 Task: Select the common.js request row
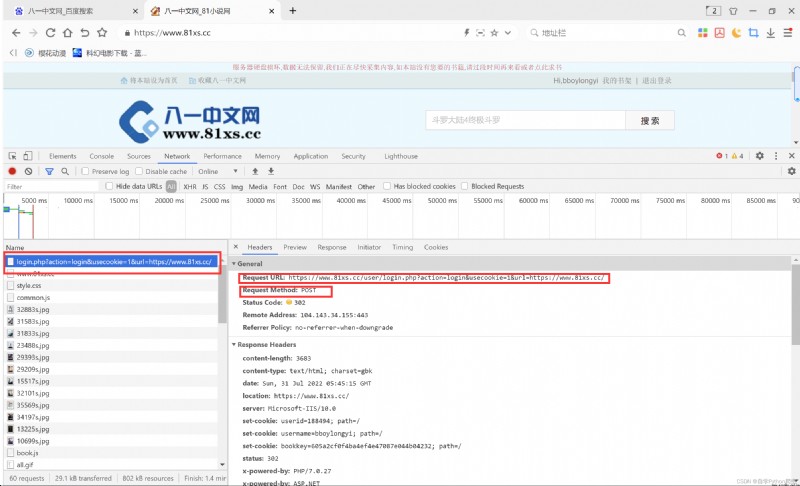112,297
